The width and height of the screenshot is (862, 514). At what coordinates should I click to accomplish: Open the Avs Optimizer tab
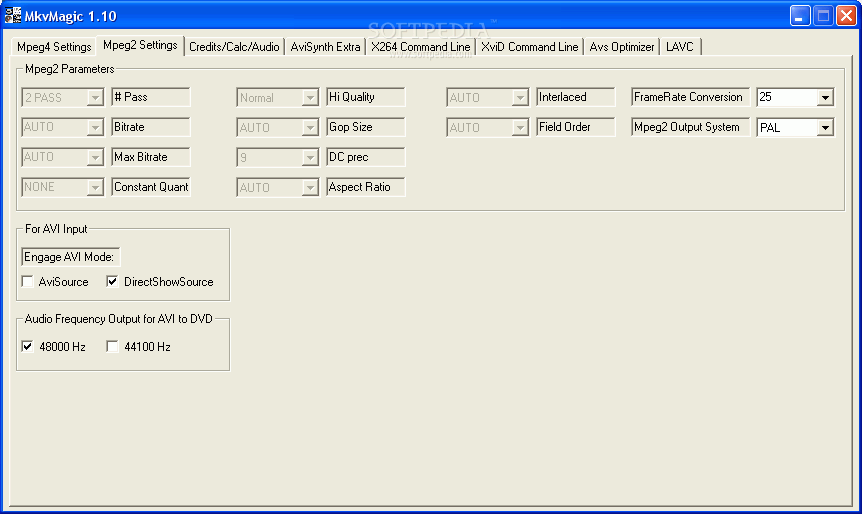(622, 47)
